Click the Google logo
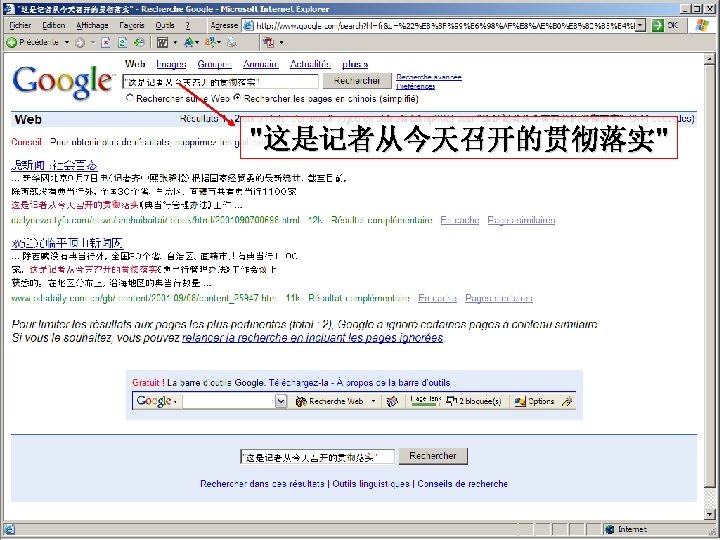Image resolution: width=720 pixels, height=540 pixels. [62, 82]
